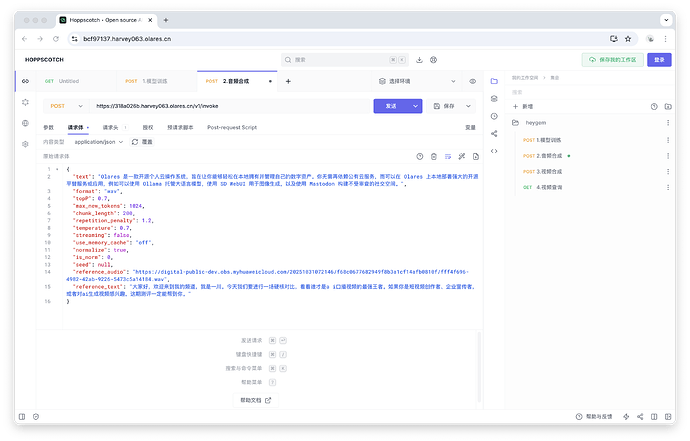Open the POST method dropdown
The width and height of the screenshot is (690, 441).
pos(64,105)
